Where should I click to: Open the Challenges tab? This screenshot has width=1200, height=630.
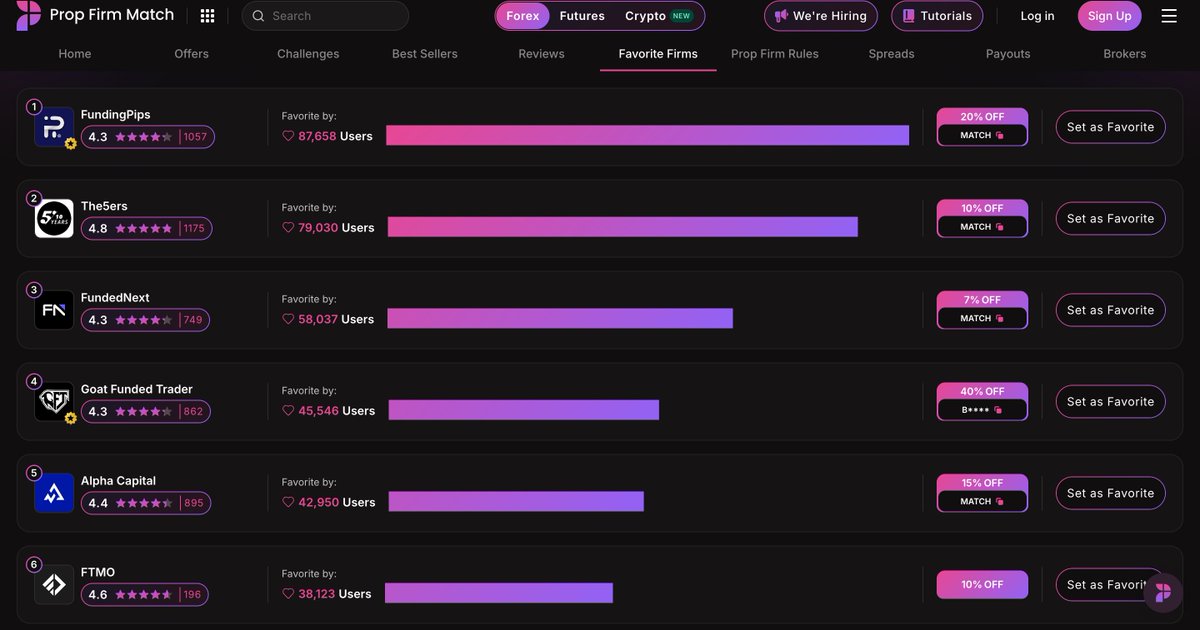tap(308, 54)
